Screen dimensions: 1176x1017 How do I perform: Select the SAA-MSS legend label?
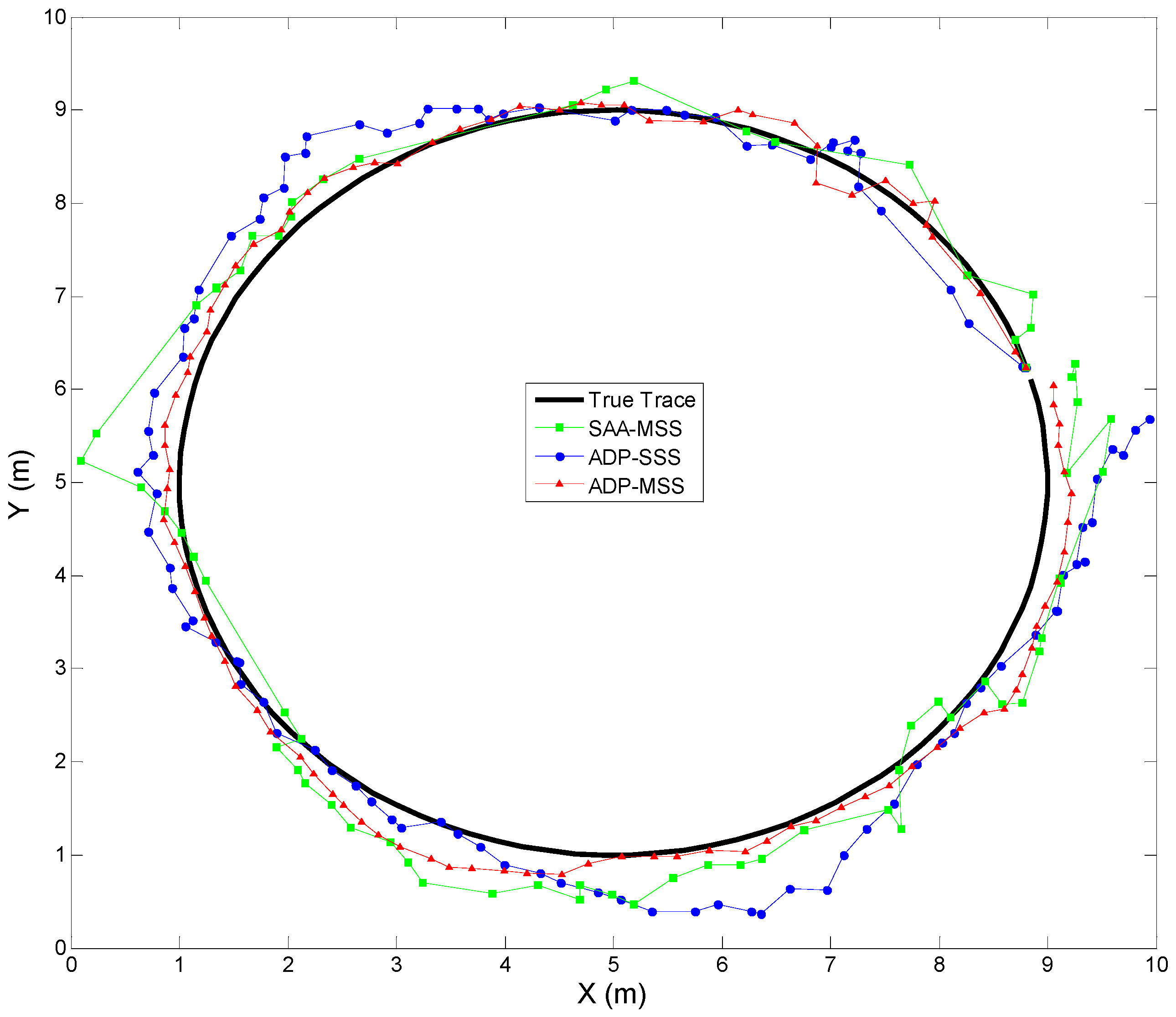[x=635, y=428]
